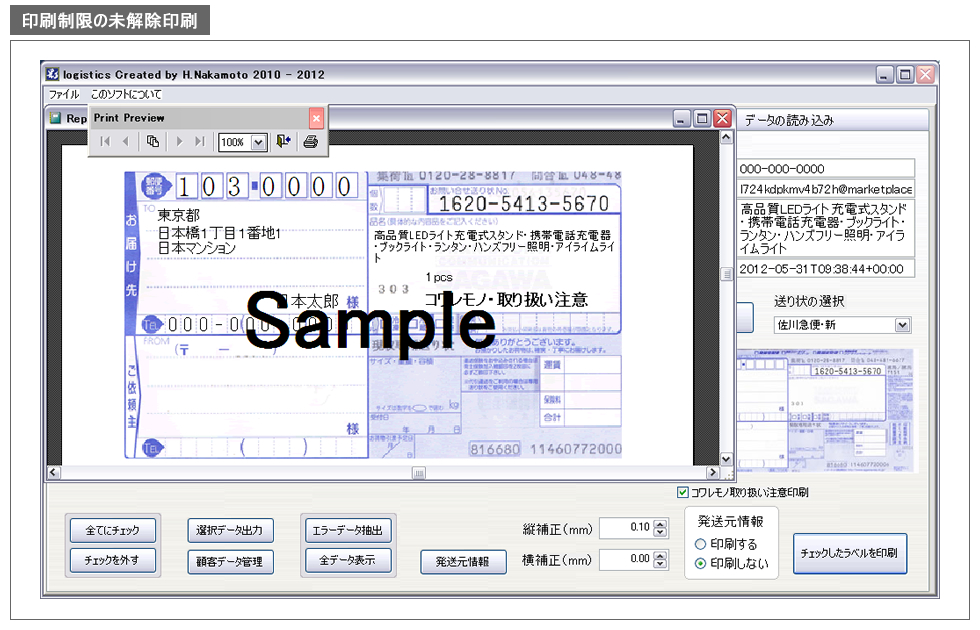
Task: Go to previous page in preview toolbar
Action: (125, 141)
